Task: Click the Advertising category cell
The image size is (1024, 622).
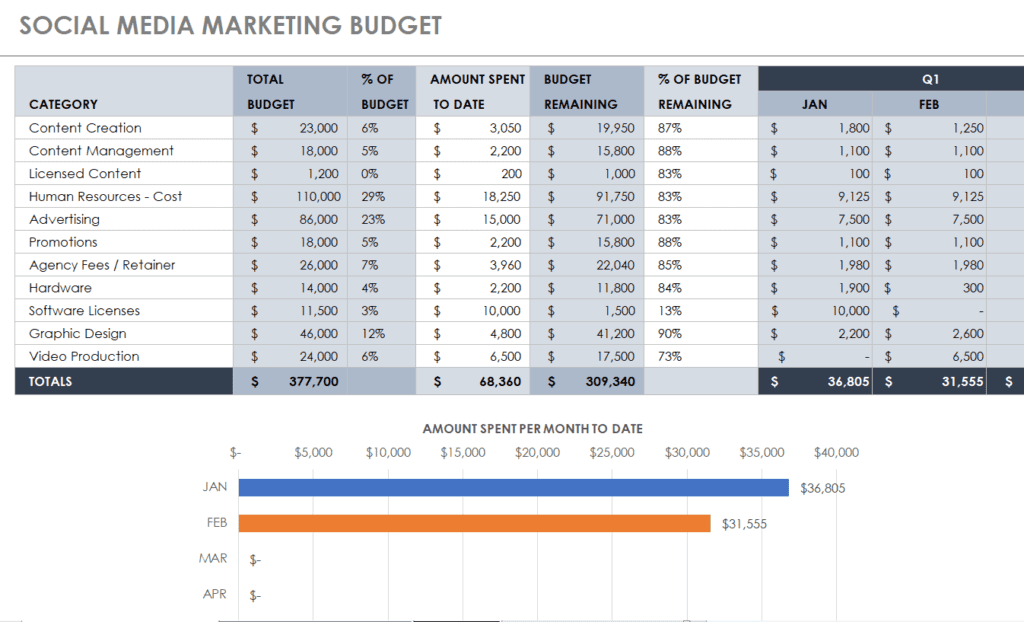Action: pos(123,220)
